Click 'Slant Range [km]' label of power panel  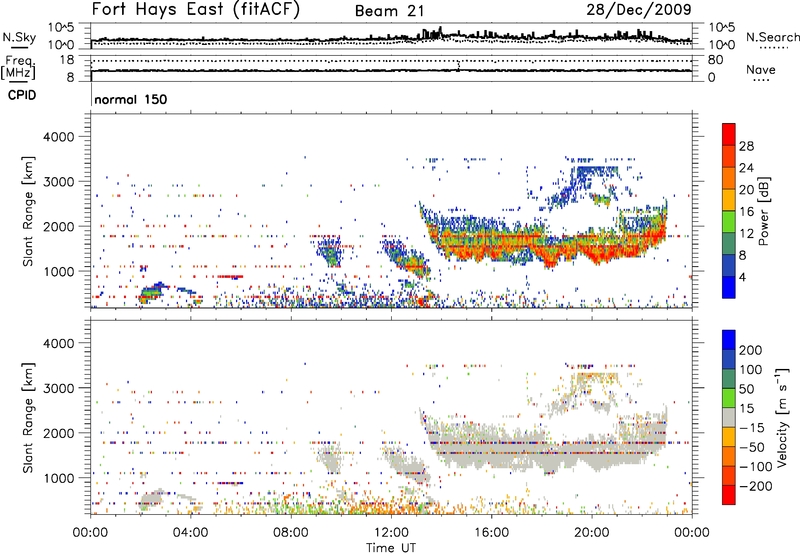[x=28, y=212]
